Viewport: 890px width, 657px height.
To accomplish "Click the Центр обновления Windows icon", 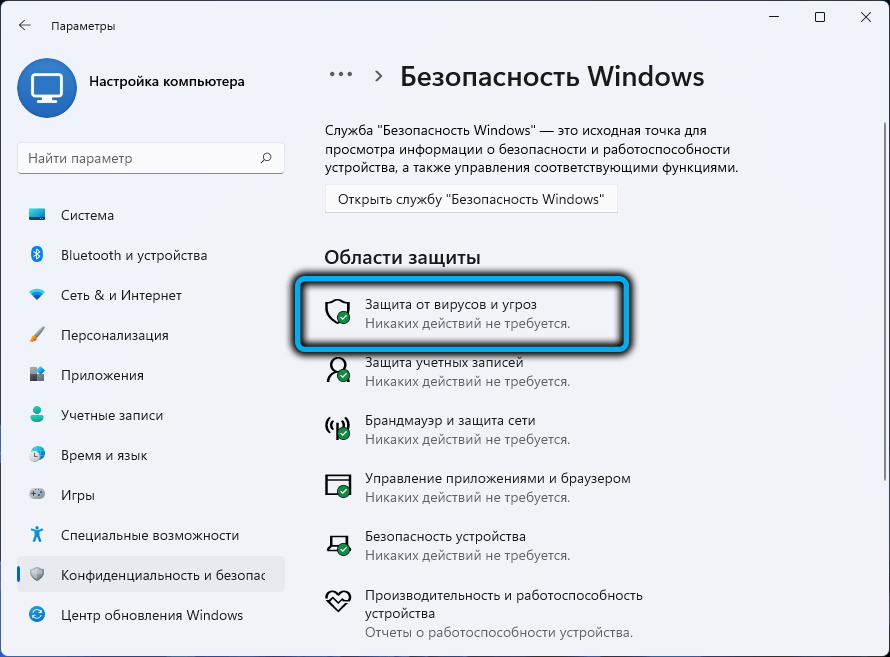I will coord(37,615).
